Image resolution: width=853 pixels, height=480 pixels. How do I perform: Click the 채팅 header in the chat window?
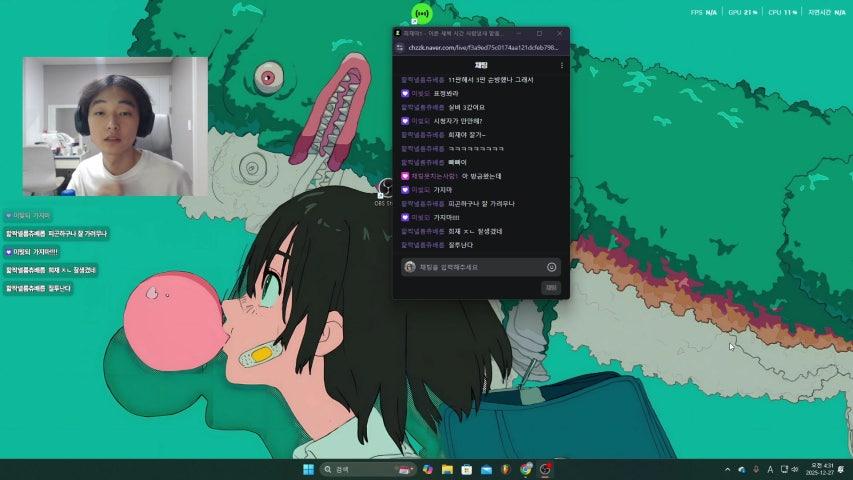click(x=480, y=65)
